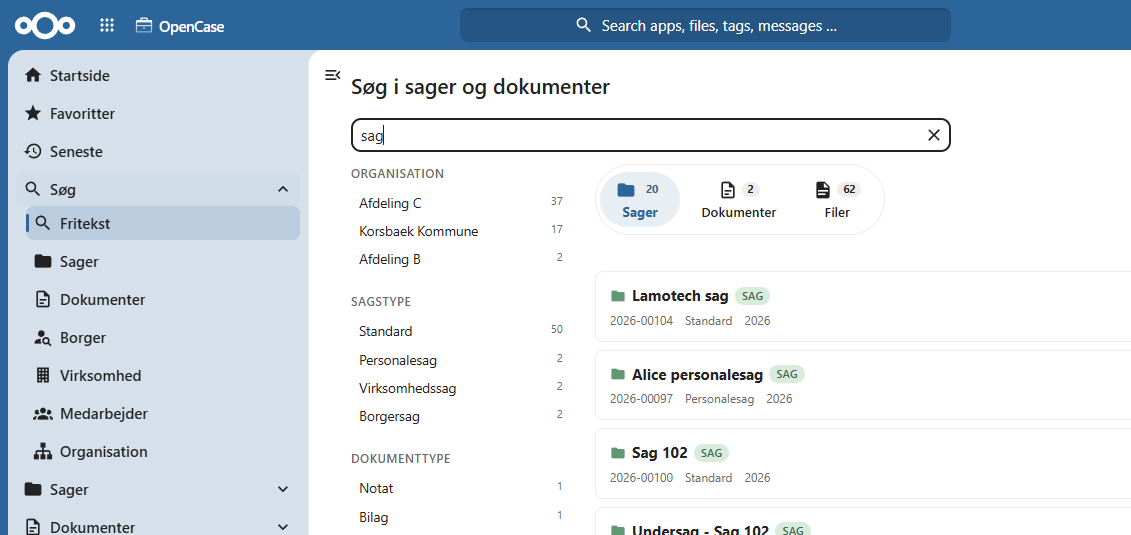Click the magnifier icon in global search
Image resolution: width=1131 pixels, height=535 pixels.
point(584,25)
